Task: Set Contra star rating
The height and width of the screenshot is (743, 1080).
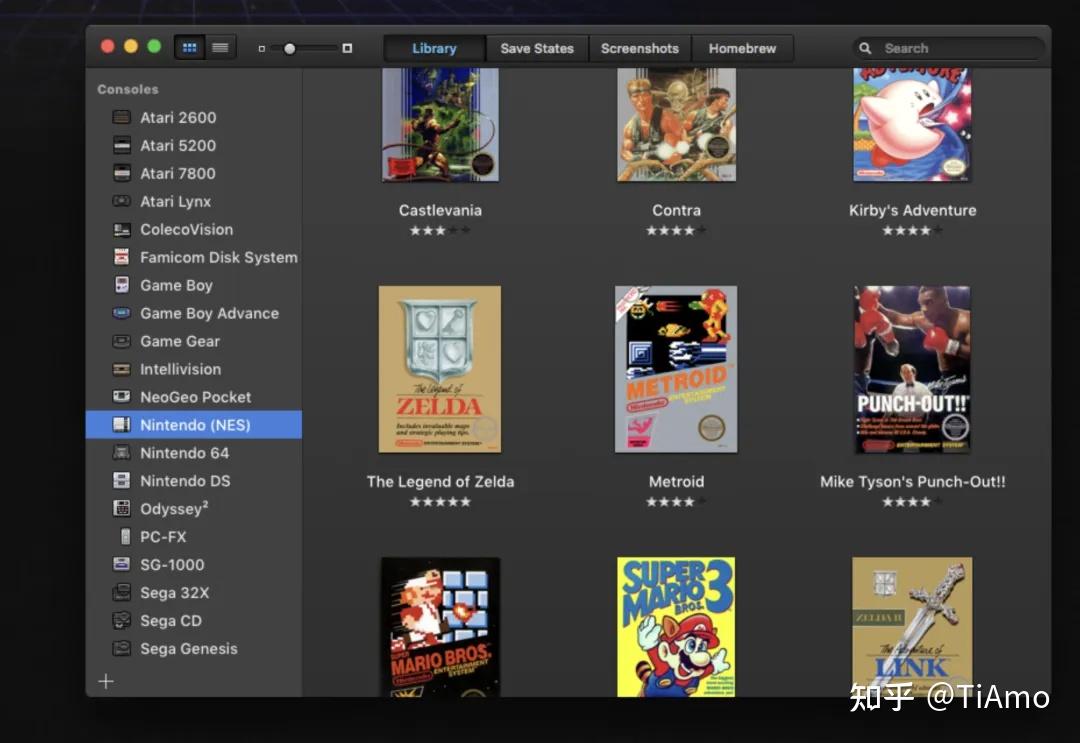Action: [676, 231]
